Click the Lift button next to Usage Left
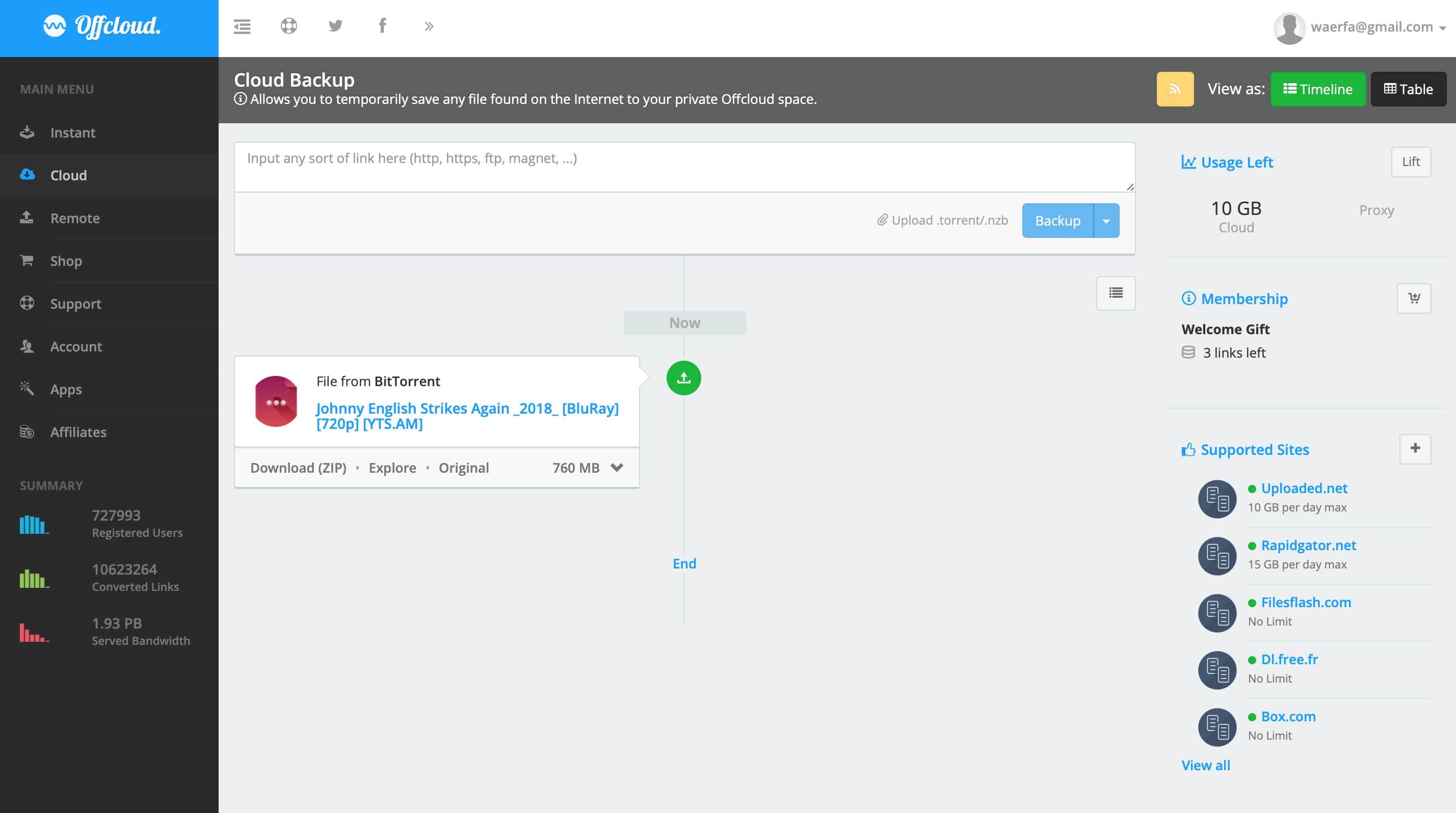 coord(1411,161)
